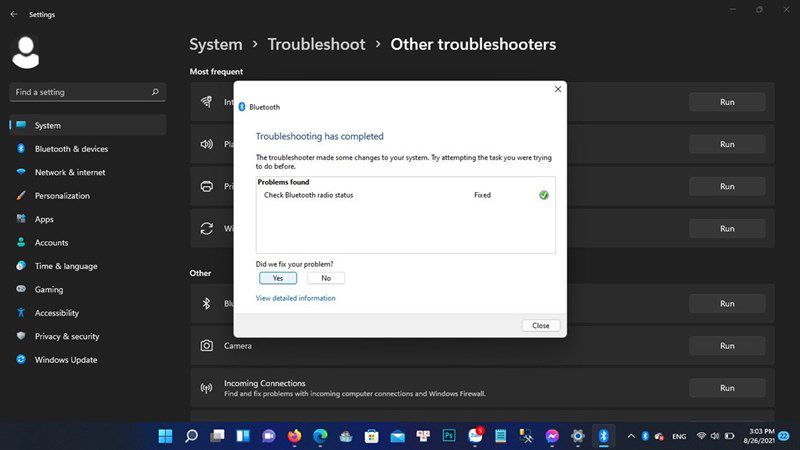The height and width of the screenshot is (450, 800).
Task: Open Settings gear on taskbar
Action: coord(578,436)
